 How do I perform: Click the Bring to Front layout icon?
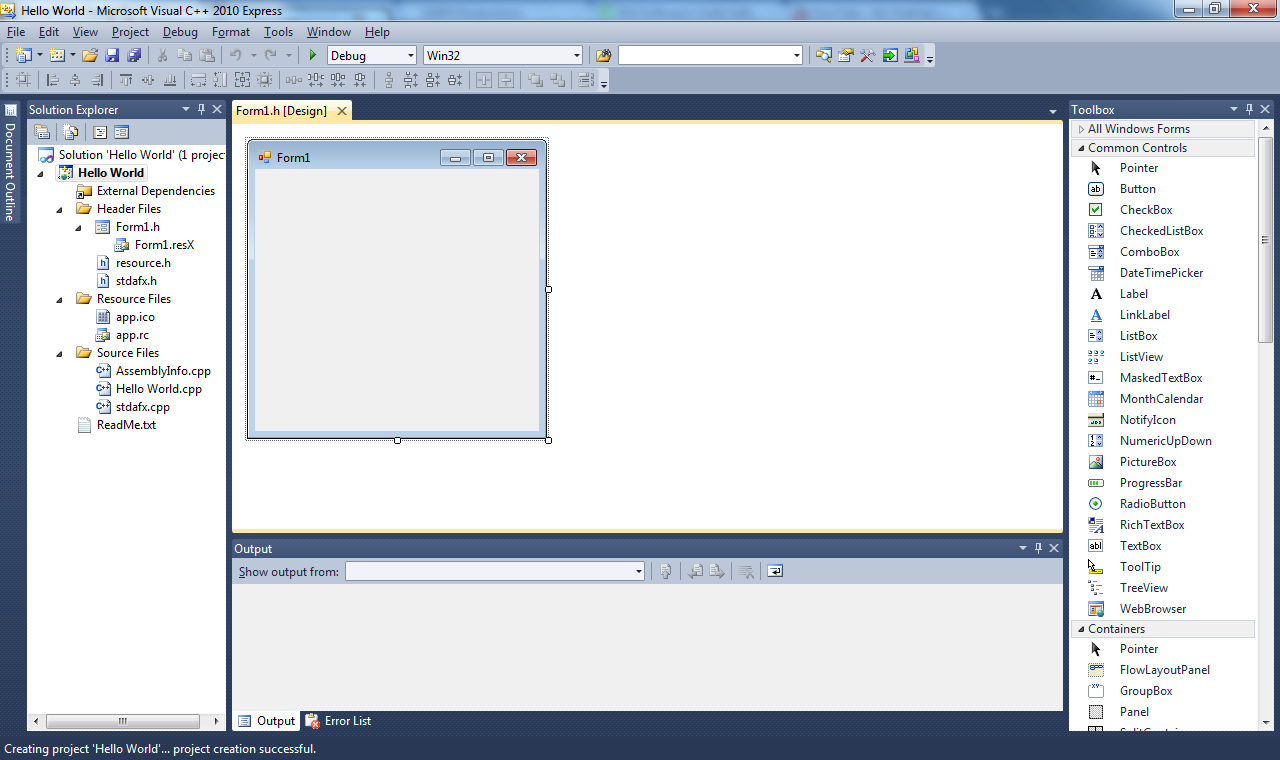(x=536, y=80)
